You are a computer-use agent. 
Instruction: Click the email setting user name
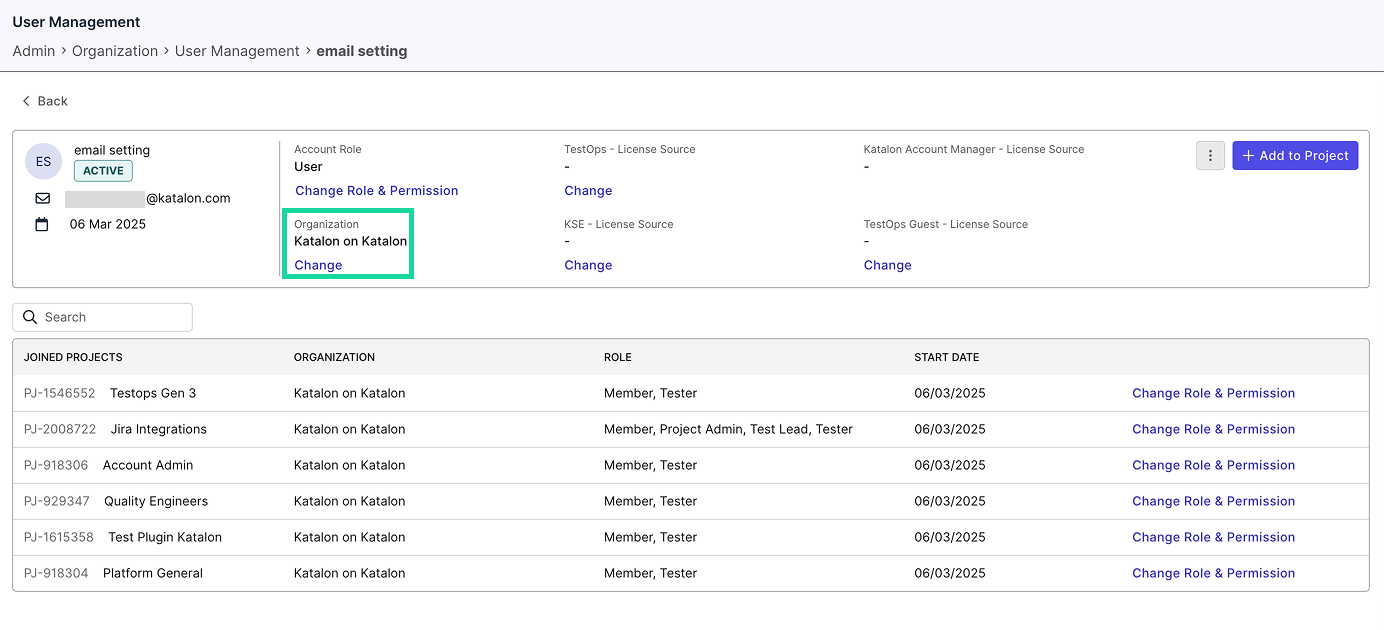click(112, 150)
